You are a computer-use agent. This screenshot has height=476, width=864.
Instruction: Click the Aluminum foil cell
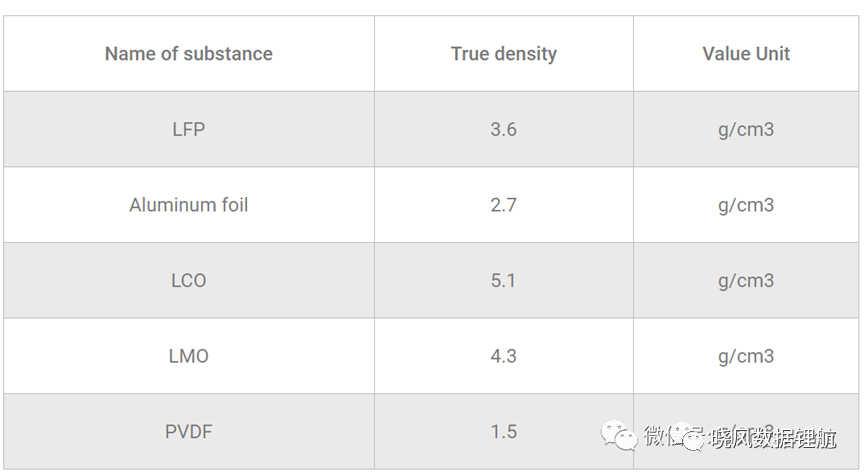tap(188, 205)
